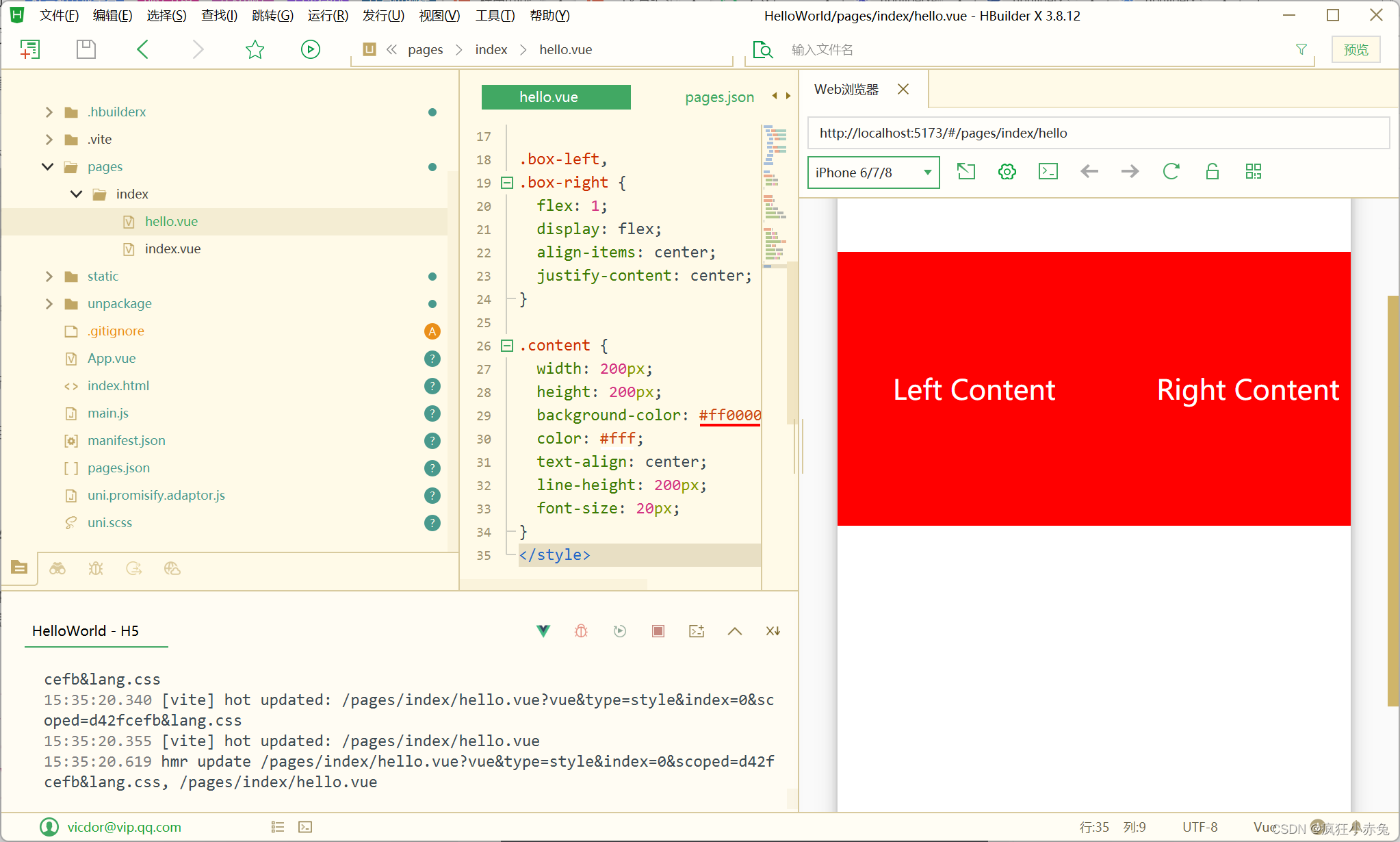Image resolution: width=1400 pixels, height=842 pixels.
Task: Click the filter funnel icon
Action: (1301, 49)
